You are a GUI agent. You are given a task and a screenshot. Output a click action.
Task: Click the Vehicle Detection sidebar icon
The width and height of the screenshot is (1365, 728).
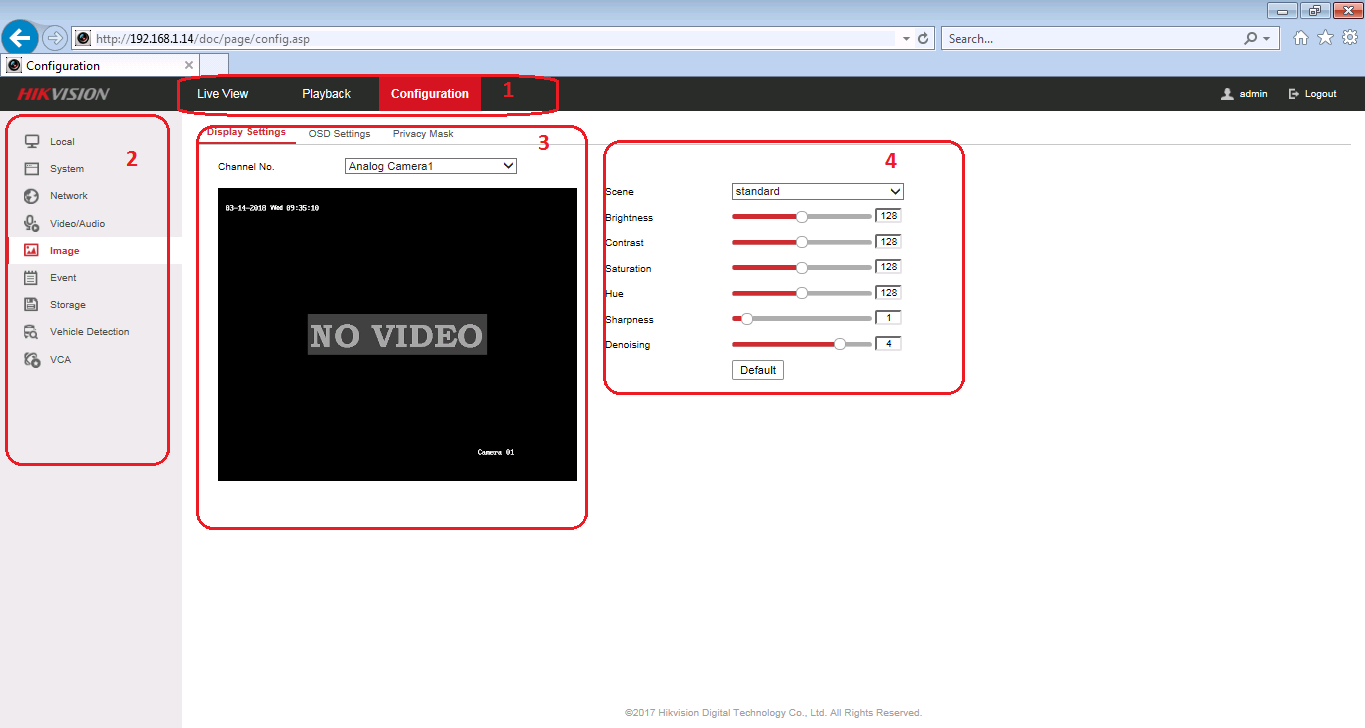click(32, 332)
